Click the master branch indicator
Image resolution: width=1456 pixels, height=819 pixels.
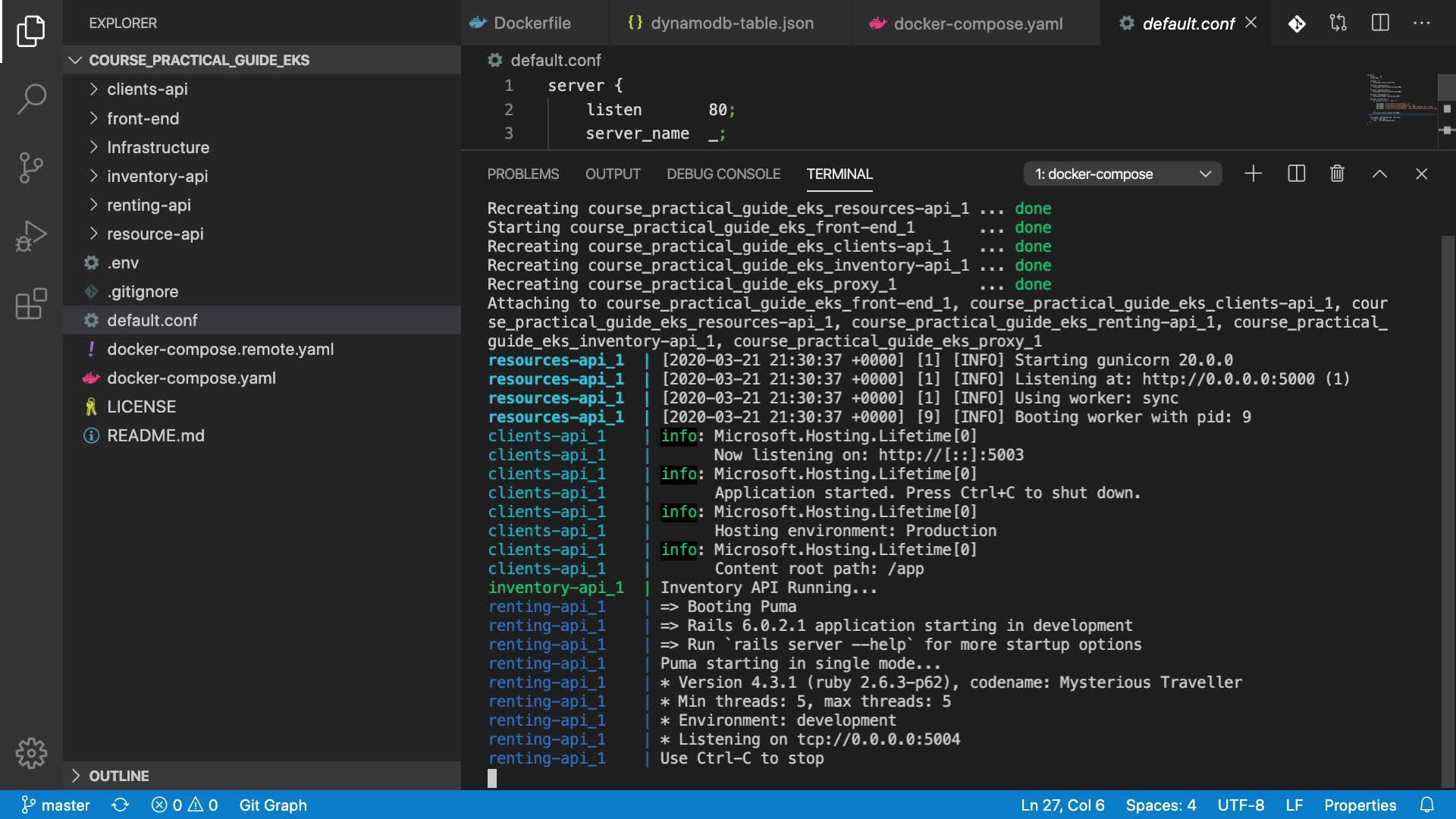click(55, 805)
